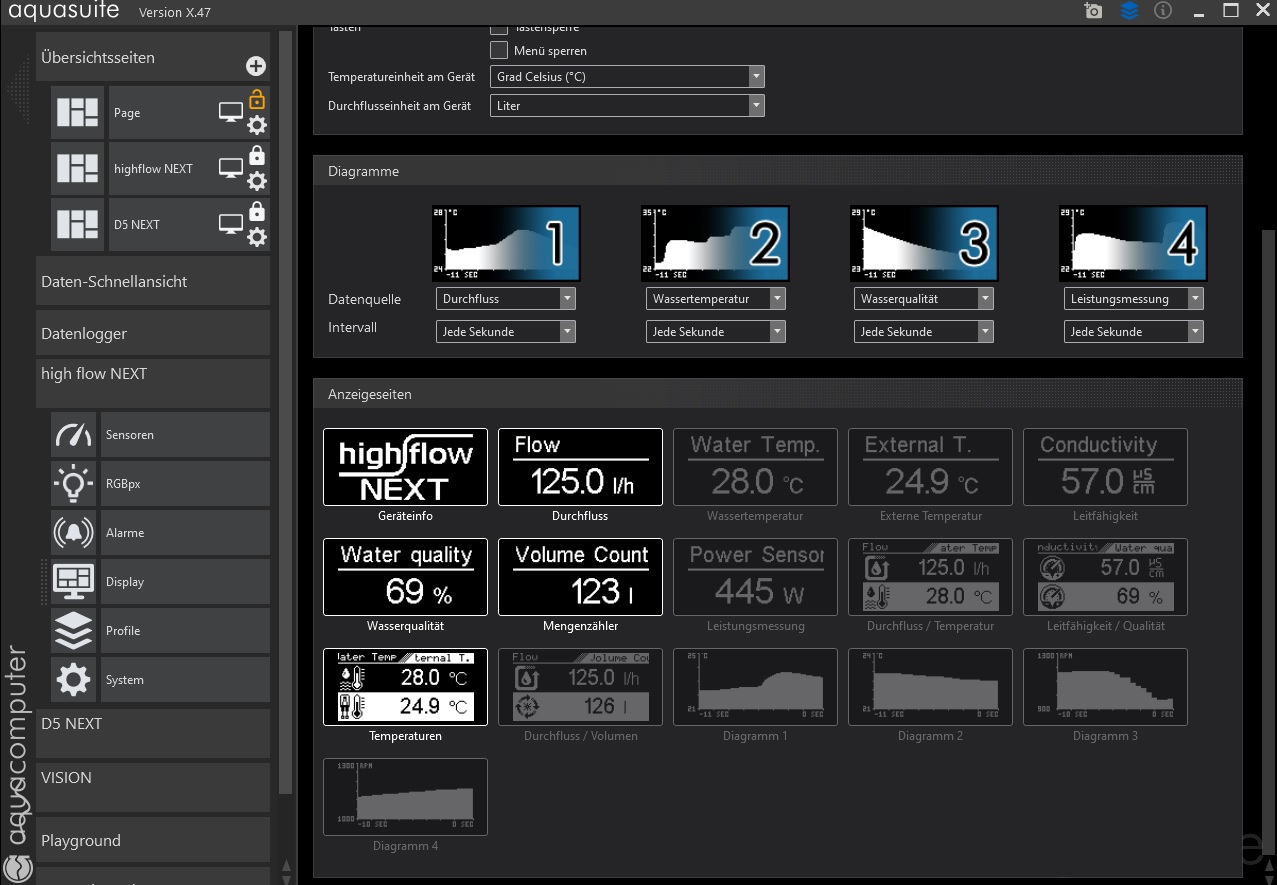Open Datenquelle dropdown showing Wassertemperatur
1277x885 pixels.
(716, 298)
